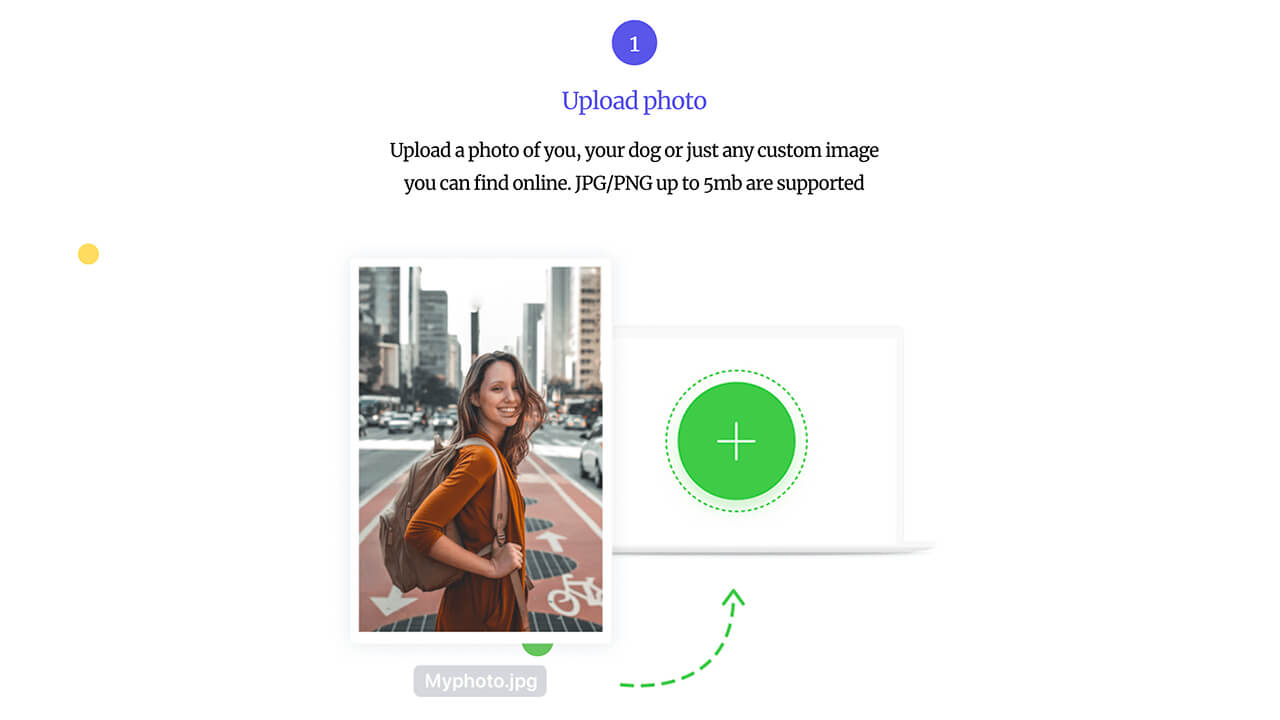1280x720 pixels.
Task: Click the yellow decorative dot
Action: (88, 254)
